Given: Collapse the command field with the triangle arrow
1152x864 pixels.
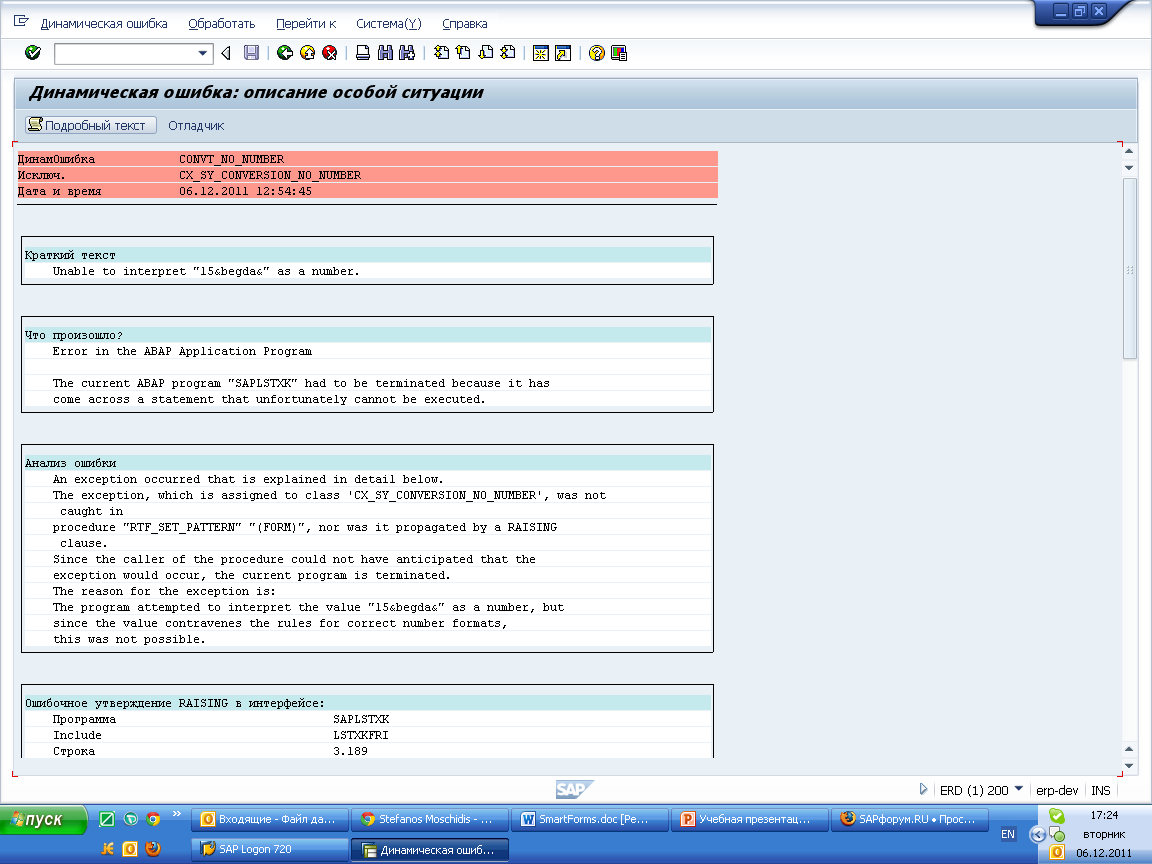Looking at the screenshot, I should click(x=226, y=53).
